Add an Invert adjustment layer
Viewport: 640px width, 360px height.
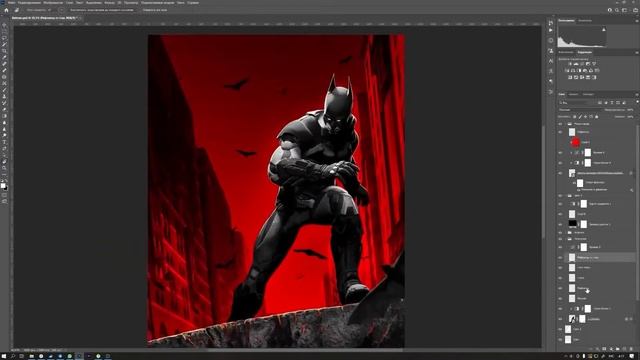tap(570, 78)
